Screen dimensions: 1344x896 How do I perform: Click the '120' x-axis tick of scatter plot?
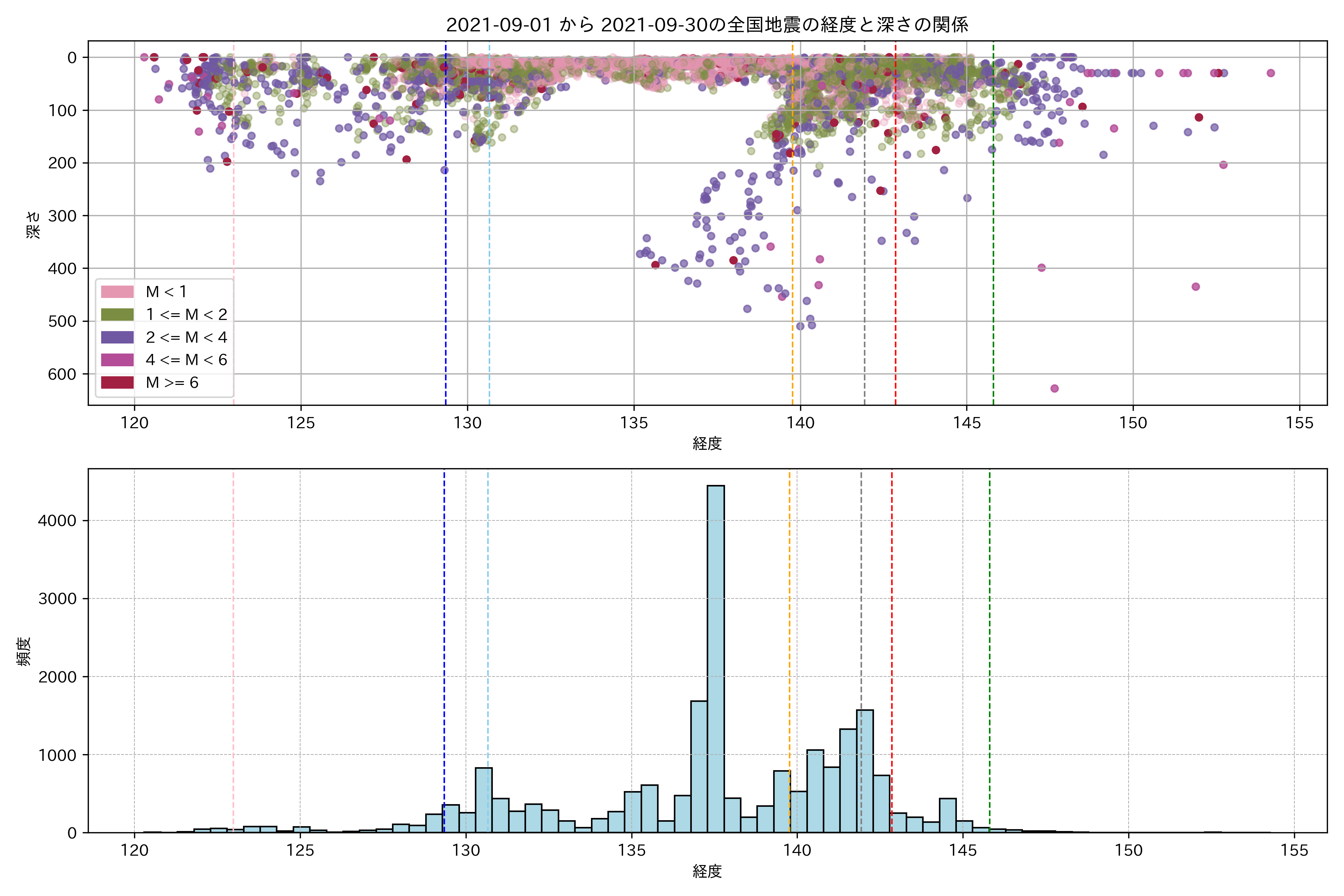pos(134,423)
